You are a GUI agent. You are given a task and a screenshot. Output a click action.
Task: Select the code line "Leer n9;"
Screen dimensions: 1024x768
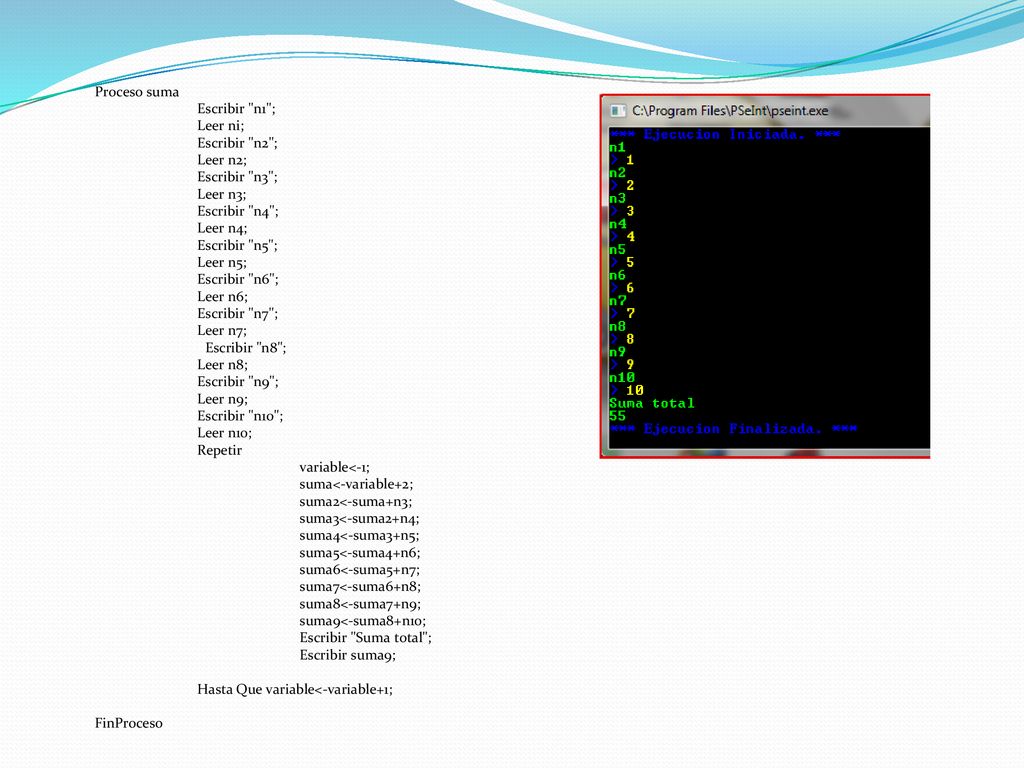223,399
